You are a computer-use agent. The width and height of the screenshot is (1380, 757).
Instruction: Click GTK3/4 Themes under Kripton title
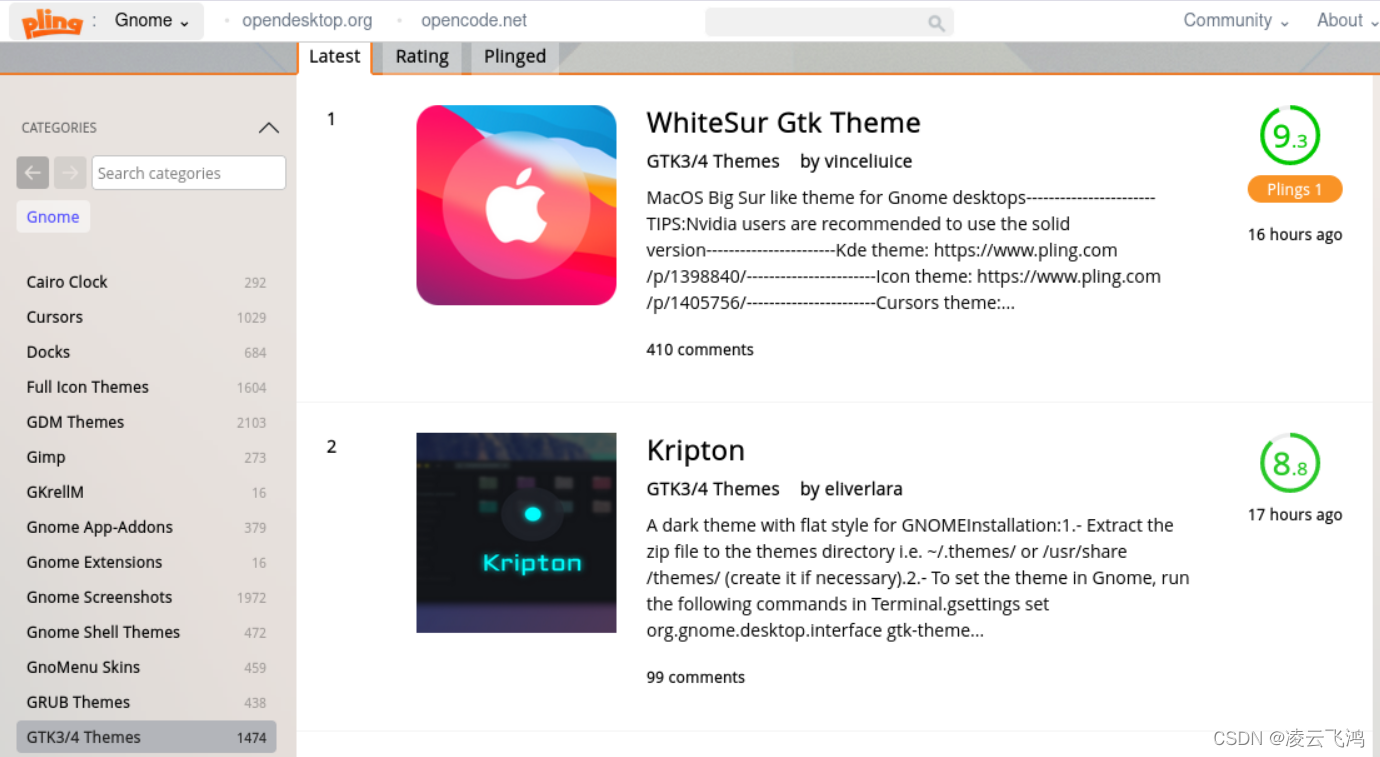click(713, 489)
